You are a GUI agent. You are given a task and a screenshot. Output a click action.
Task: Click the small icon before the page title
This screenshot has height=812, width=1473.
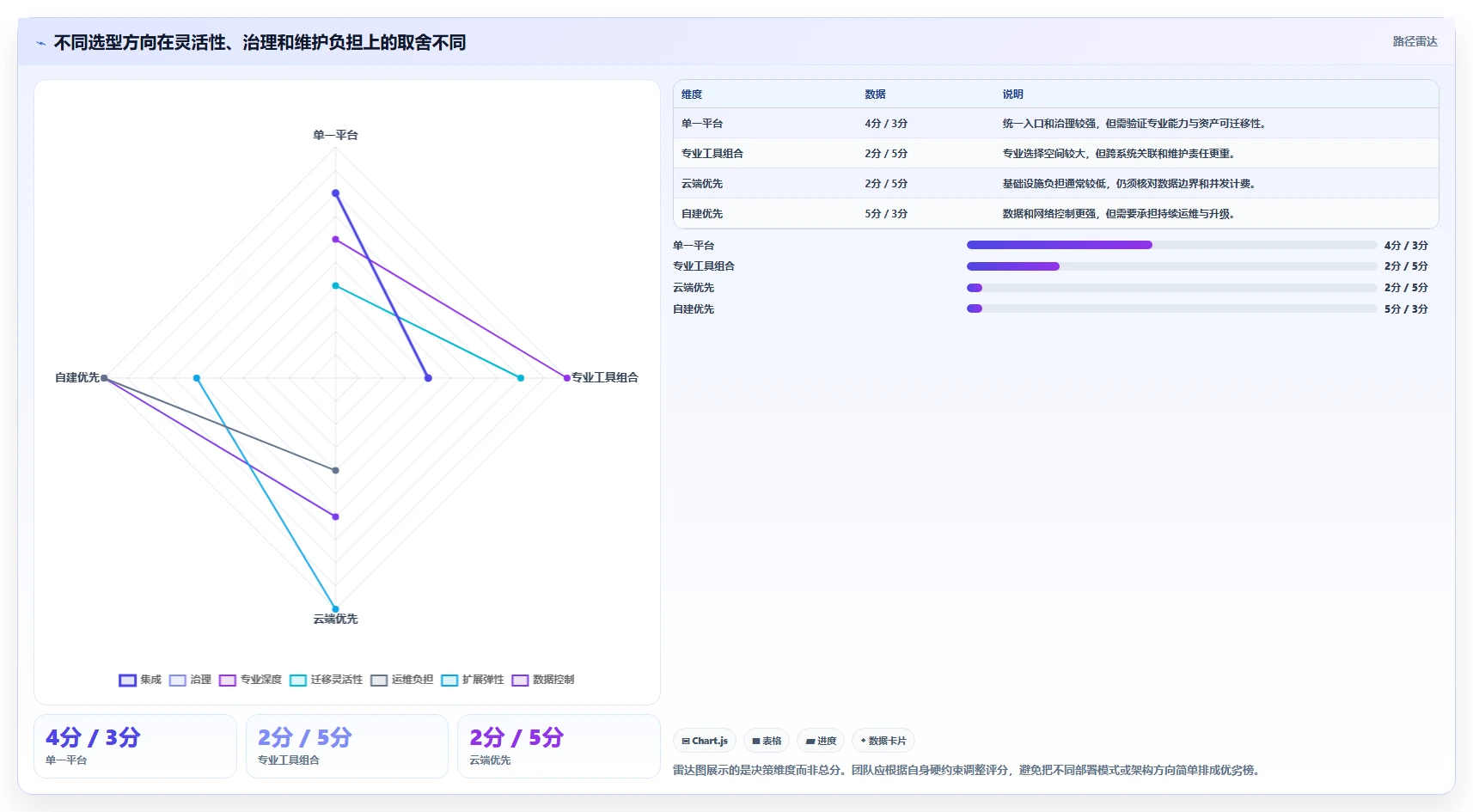40,43
